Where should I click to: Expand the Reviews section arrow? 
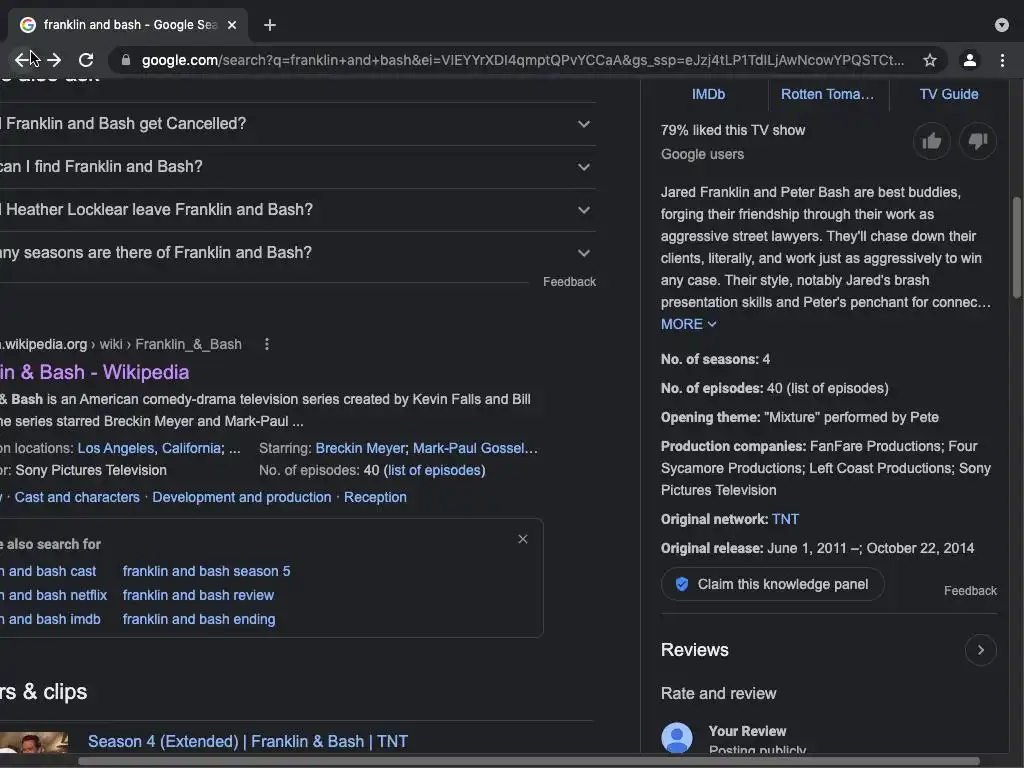pyautogui.click(x=980, y=650)
